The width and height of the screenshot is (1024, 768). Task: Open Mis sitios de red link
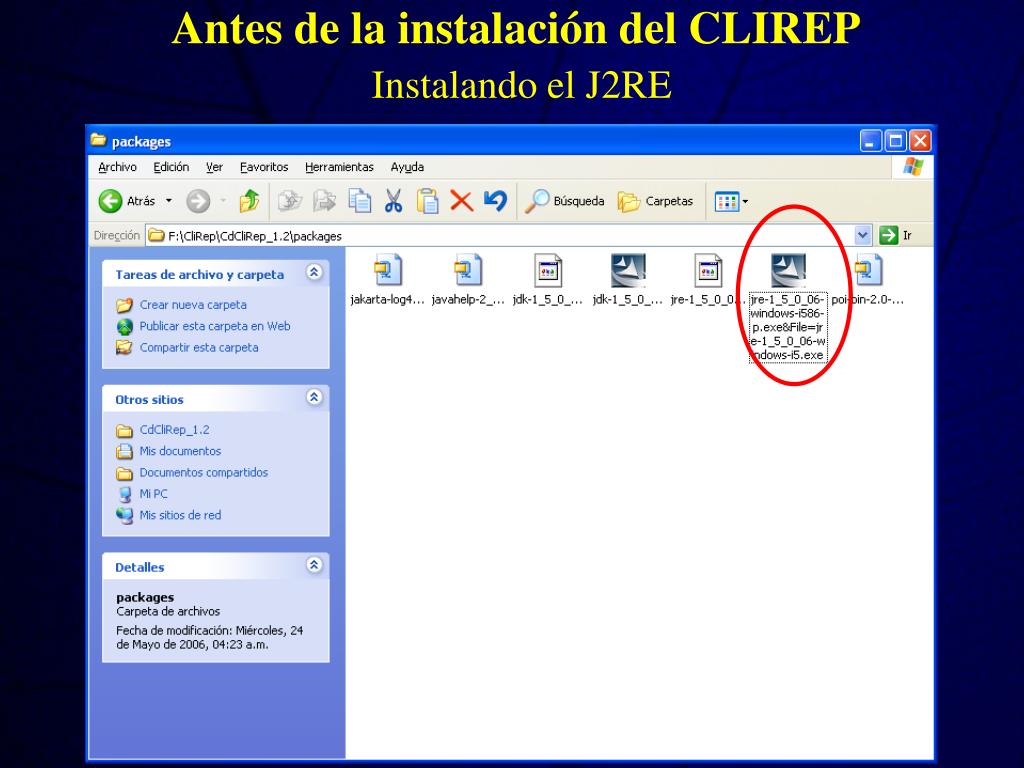[180, 515]
